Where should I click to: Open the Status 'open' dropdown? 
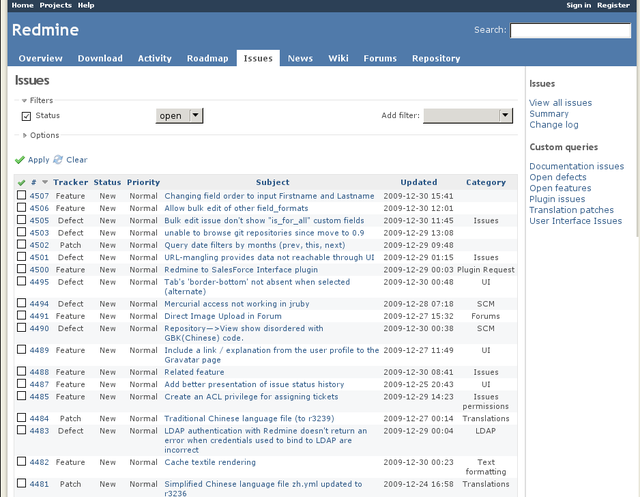179,116
